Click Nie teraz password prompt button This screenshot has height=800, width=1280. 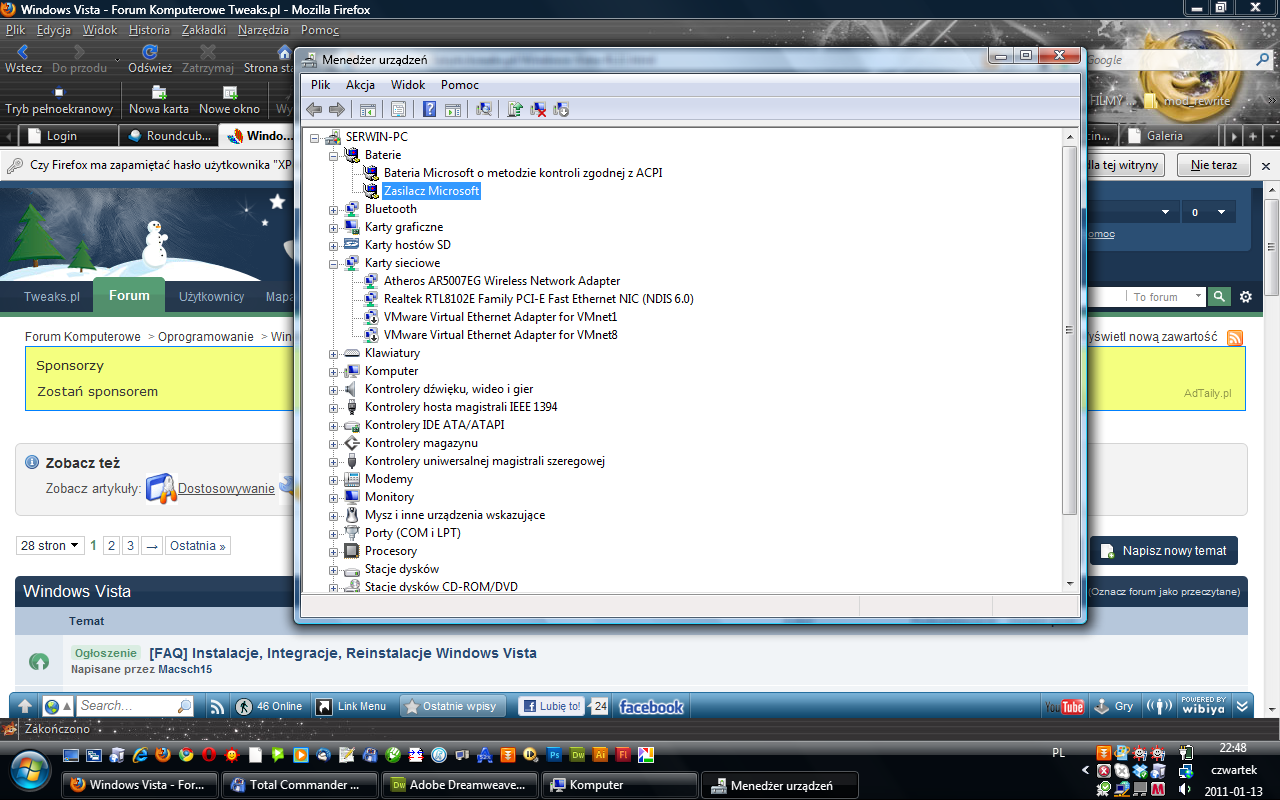1213,165
